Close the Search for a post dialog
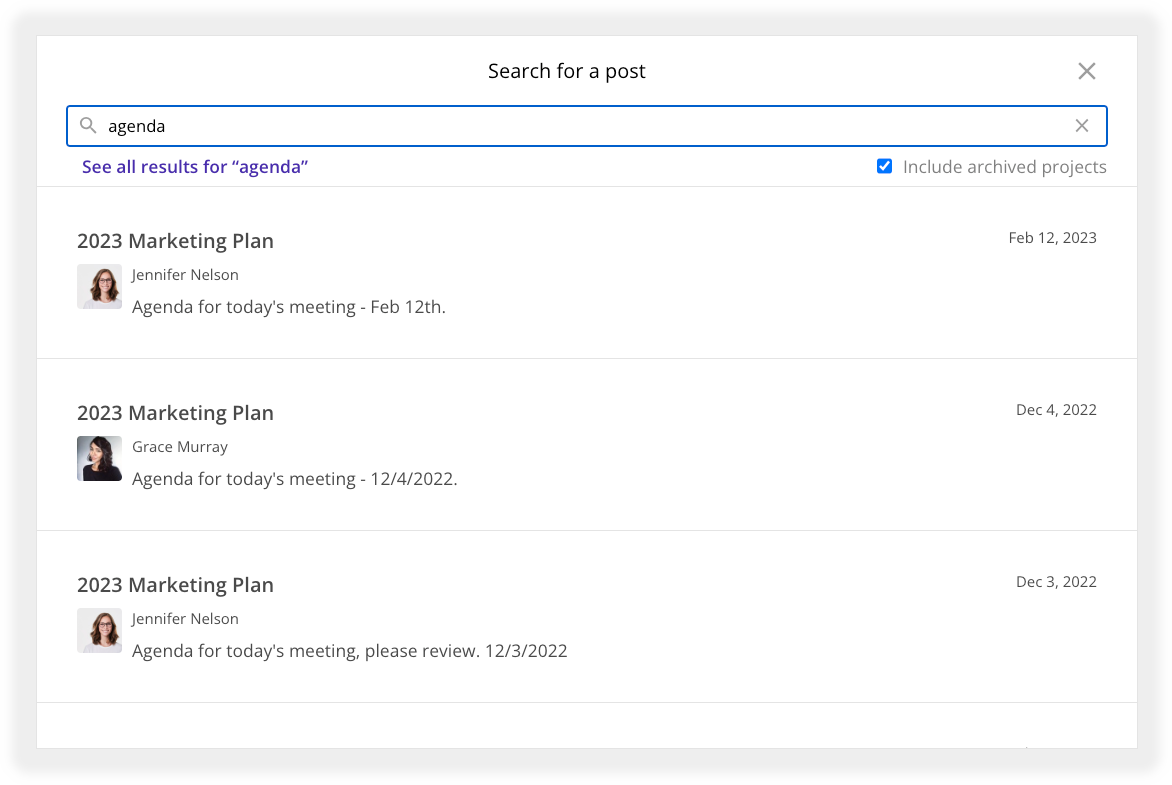The image size is (1172, 785). [1087, 71]
